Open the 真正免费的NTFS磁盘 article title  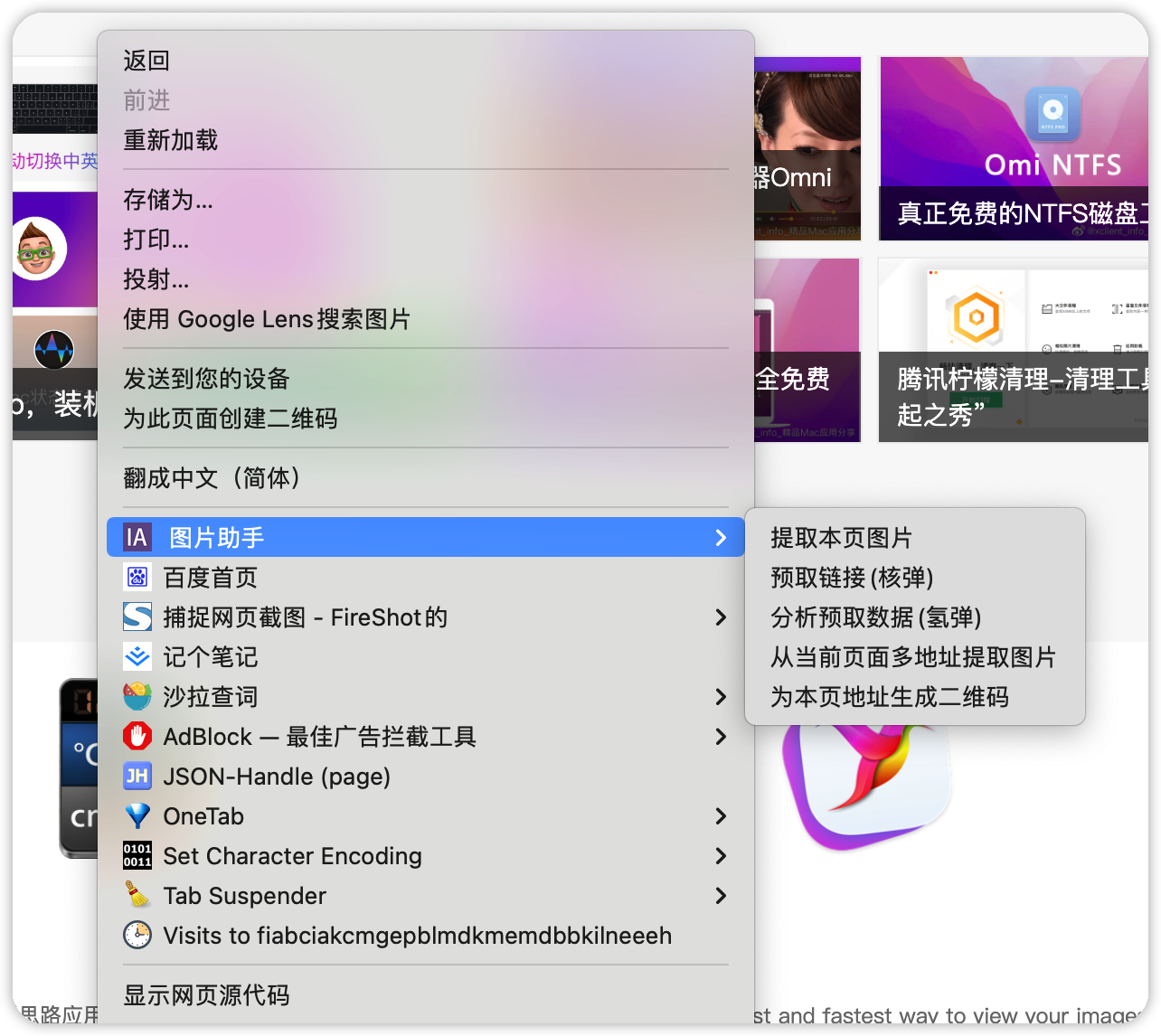click(1023, 213)
